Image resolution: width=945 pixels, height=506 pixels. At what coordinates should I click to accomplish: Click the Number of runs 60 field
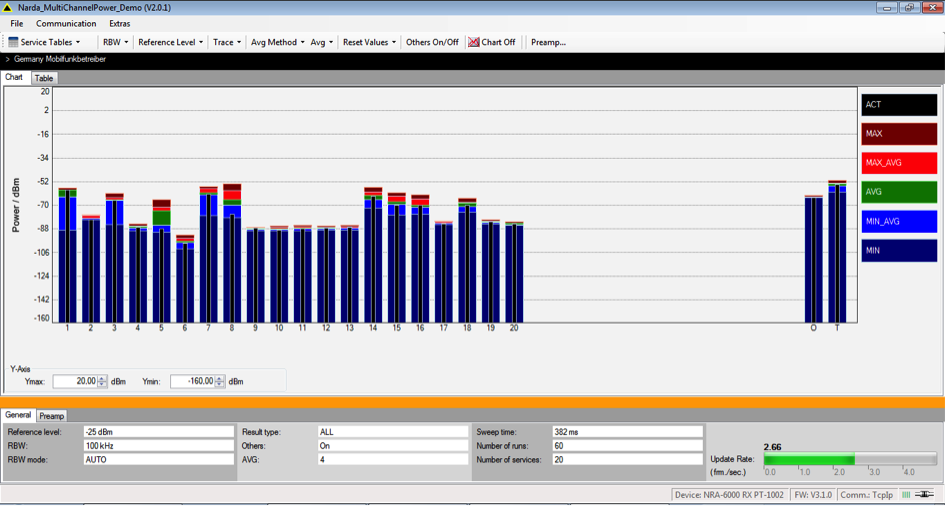click(627, 446)
